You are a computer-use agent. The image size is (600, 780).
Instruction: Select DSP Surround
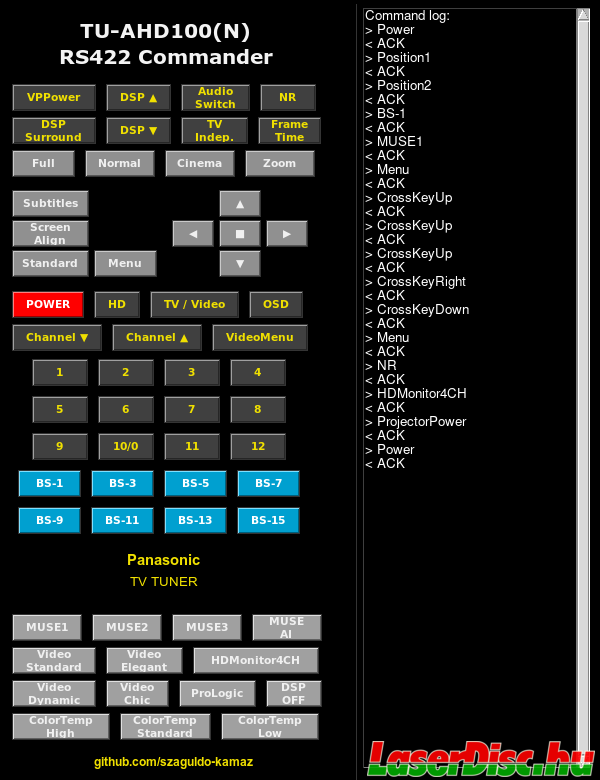point(54,130)
